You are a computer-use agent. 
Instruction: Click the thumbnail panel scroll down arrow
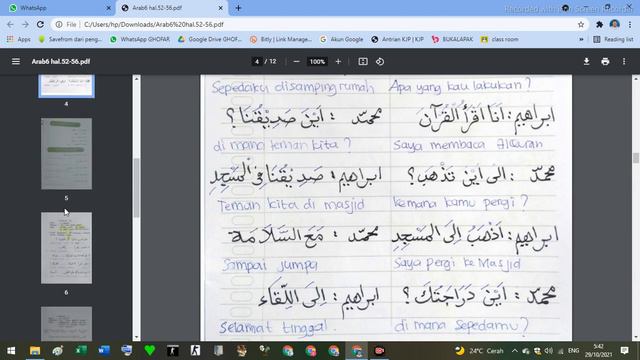(x=136, y=338)
